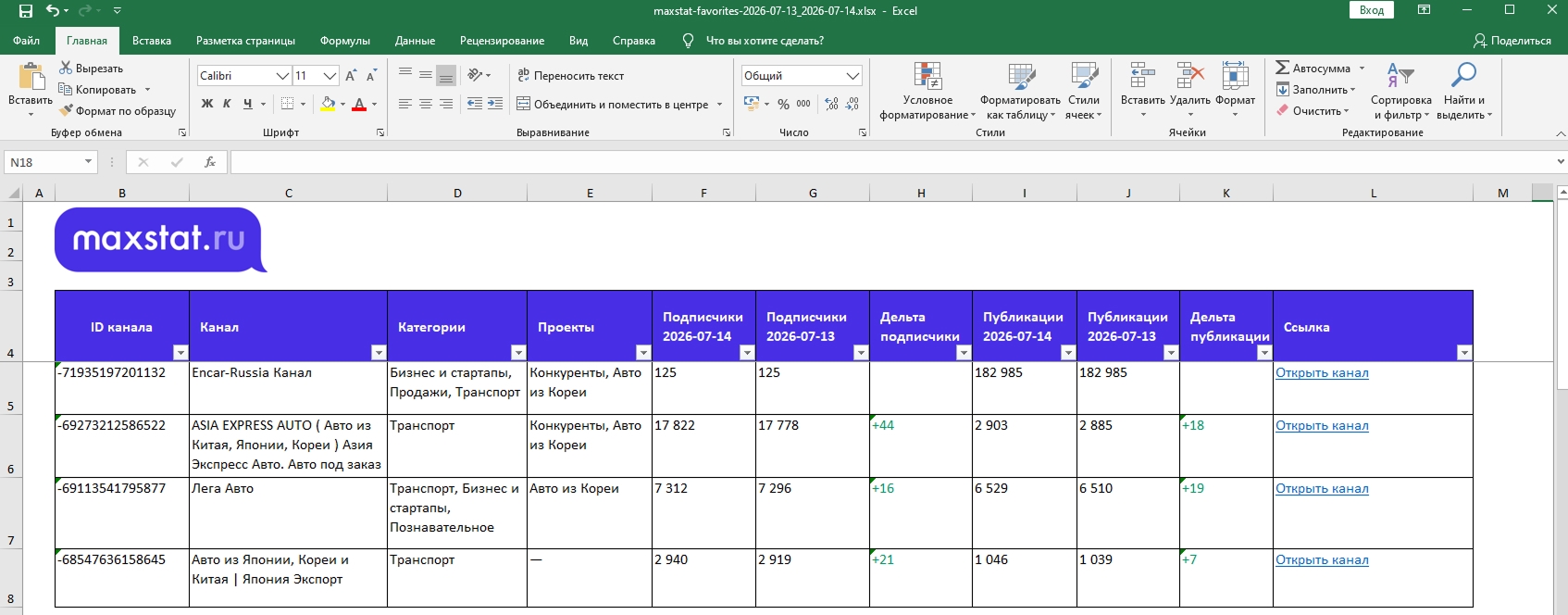This screenshot has height=615, width=1568.
Task: Toggle align left
Action: [405, 104]
